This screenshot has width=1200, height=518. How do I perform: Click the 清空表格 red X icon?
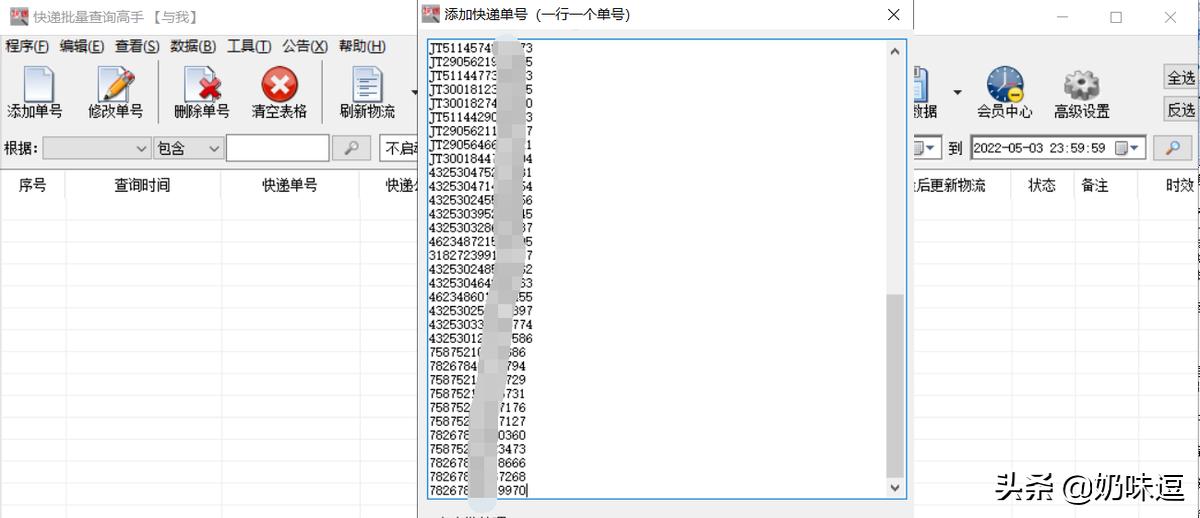(x=279, y=85)
